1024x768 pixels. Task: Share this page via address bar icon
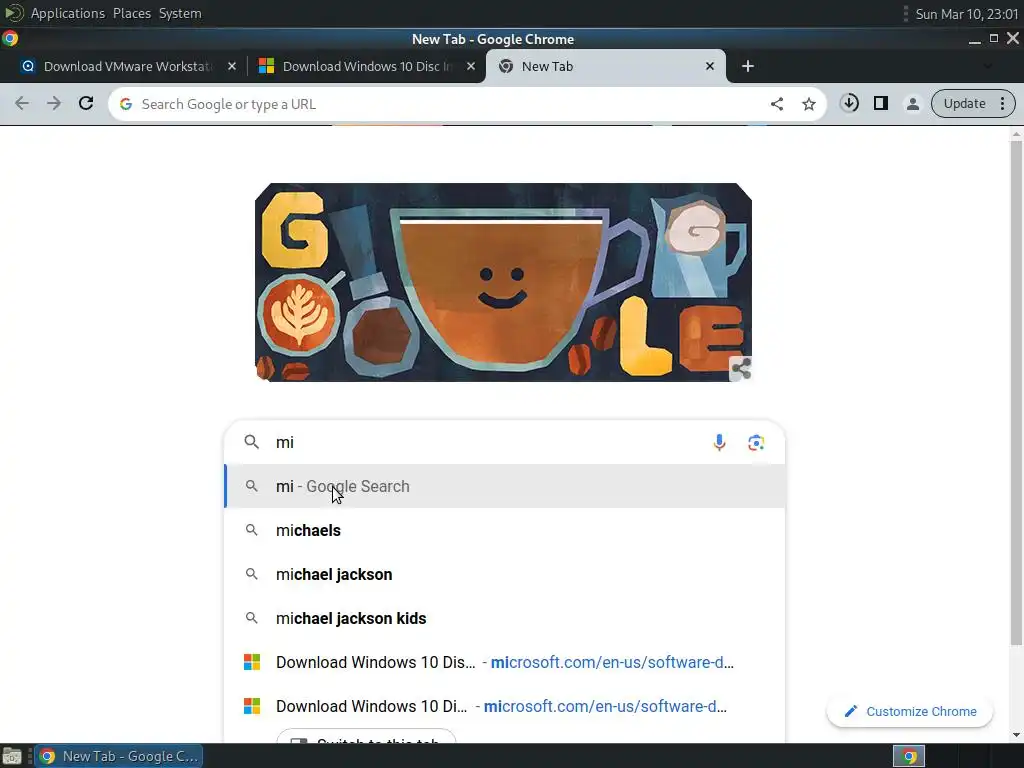tap(776, 104)
